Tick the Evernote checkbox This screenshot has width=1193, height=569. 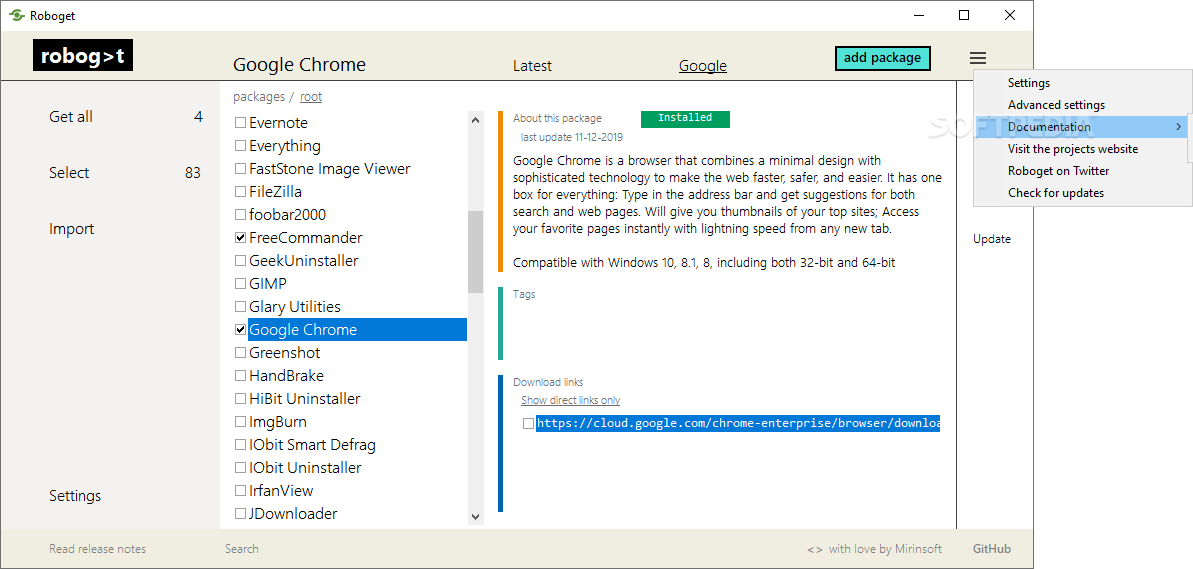(240, 122)
